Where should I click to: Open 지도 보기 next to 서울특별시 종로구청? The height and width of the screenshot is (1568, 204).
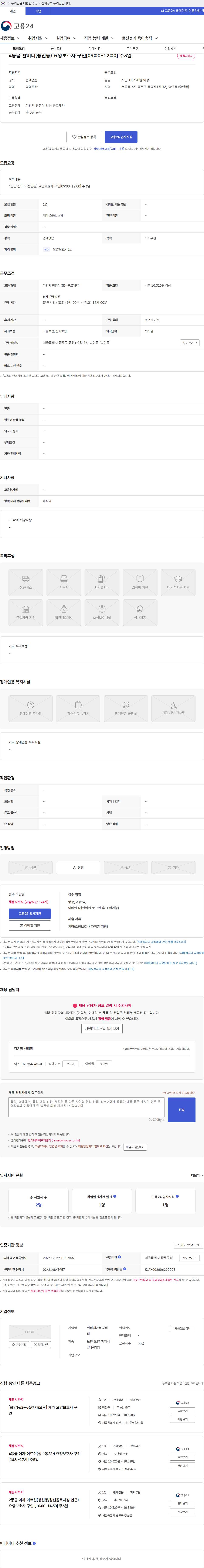[189, 1258]
